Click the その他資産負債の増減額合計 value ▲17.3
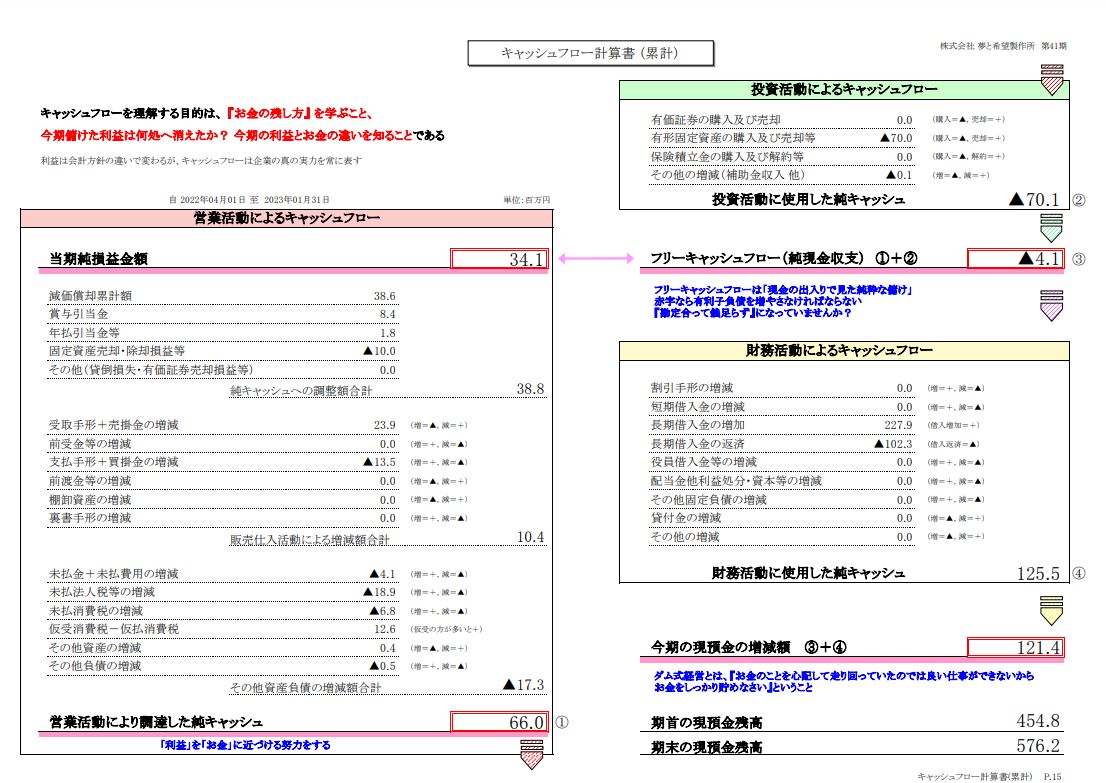The height and width of the screenshot is (783, 1106). coord(523,685)
